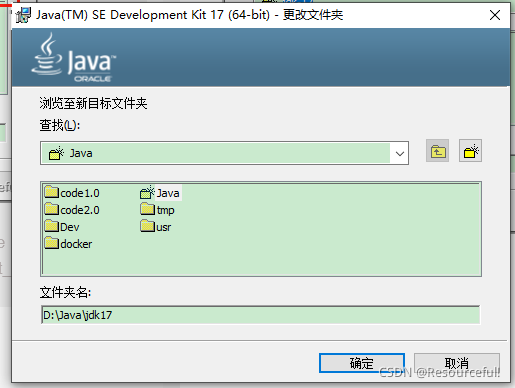The image size is (515, 388).
Task: Confirm with the 确定 button
Action: [362, 363]
